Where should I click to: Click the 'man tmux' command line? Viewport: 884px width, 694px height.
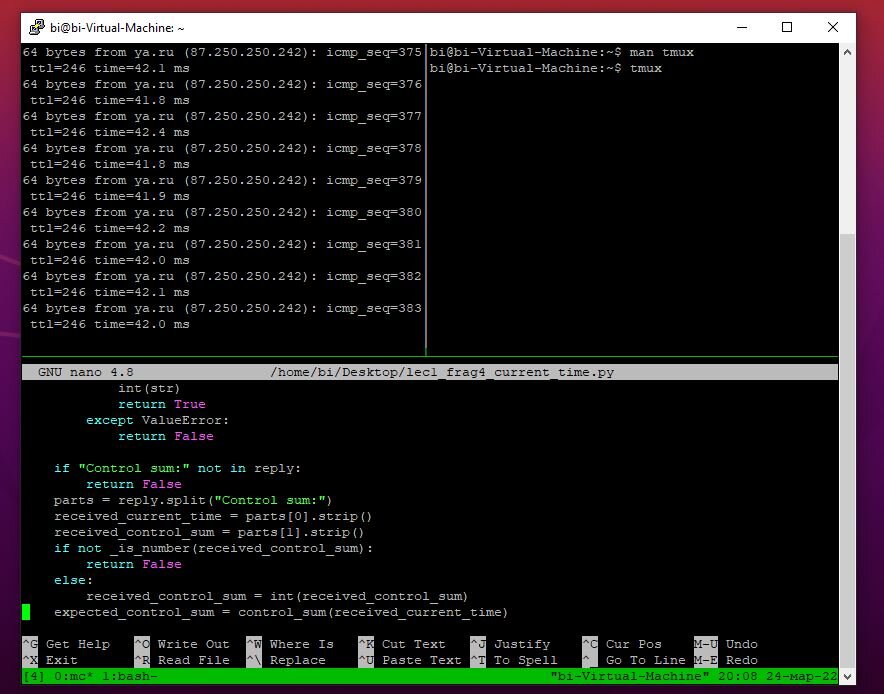coord(562,52)
